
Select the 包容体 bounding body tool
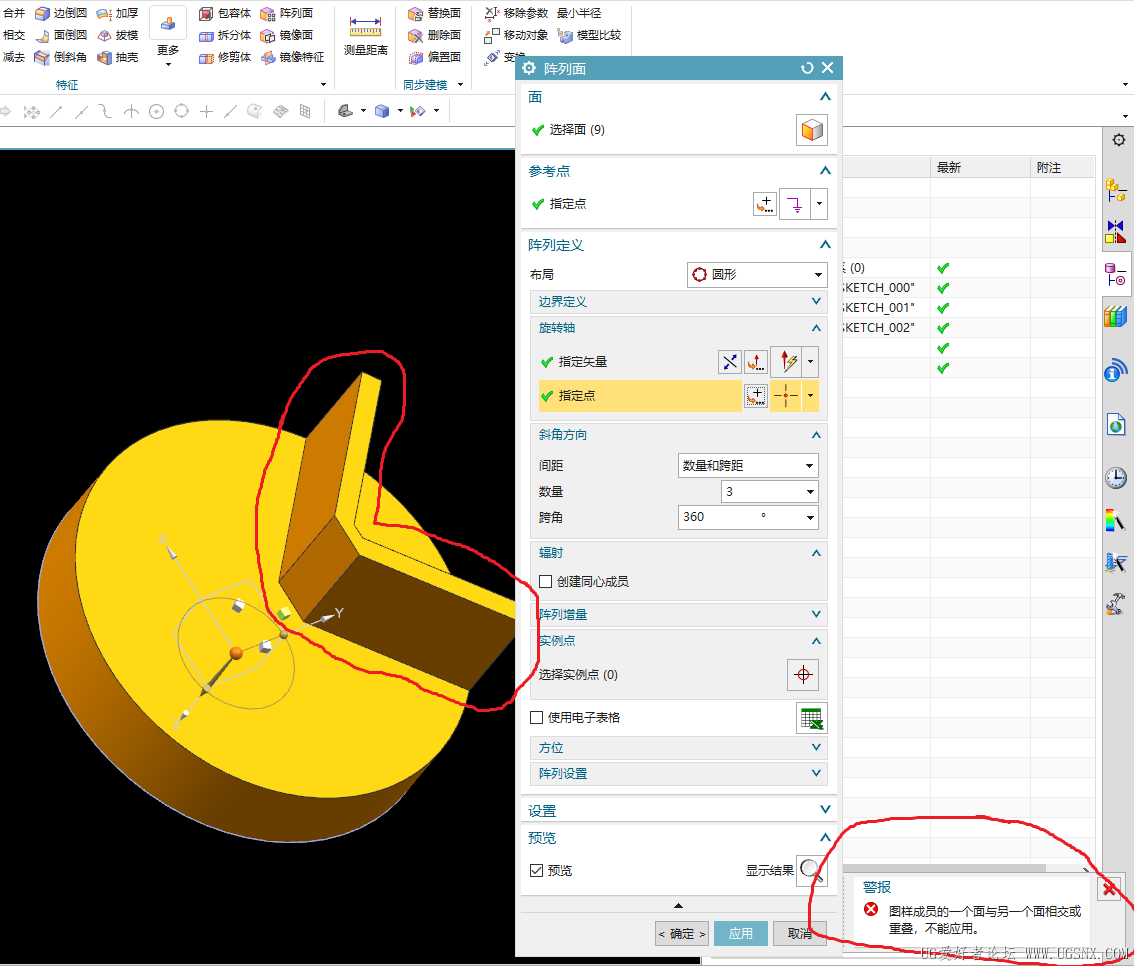pos(225,13)
